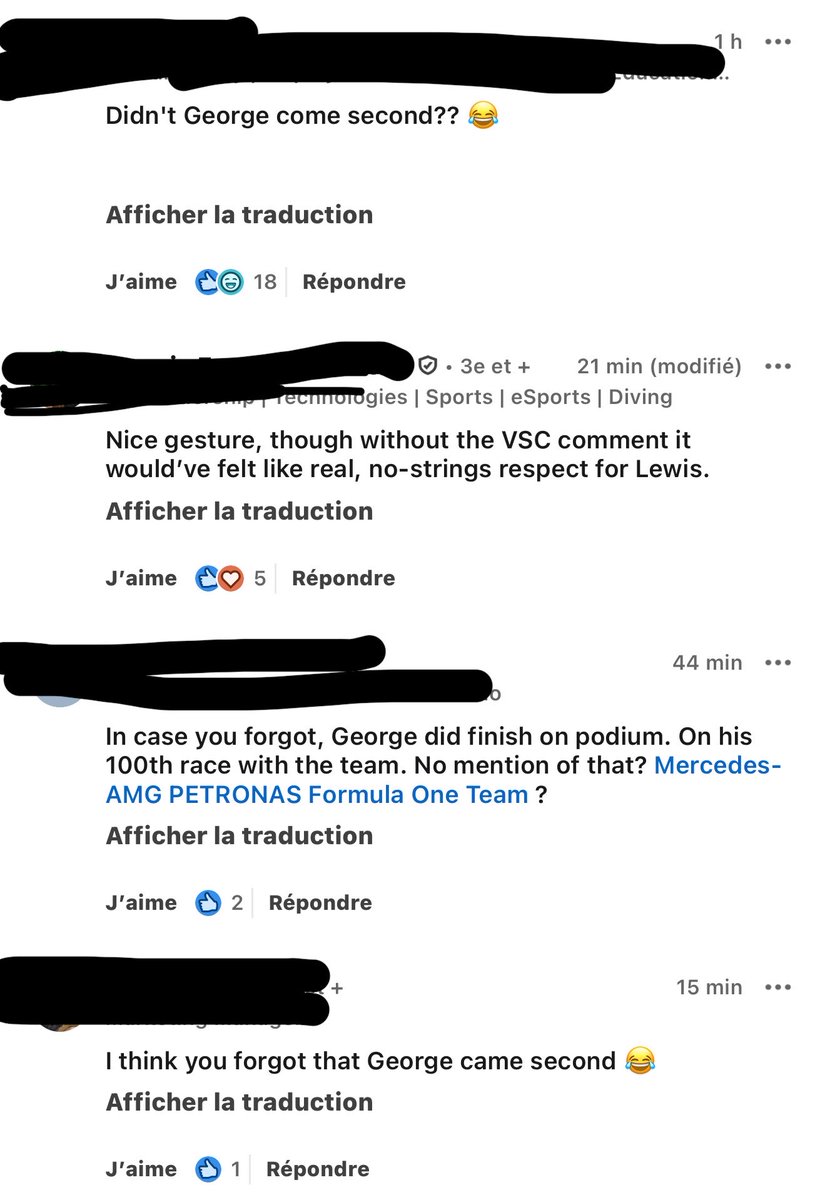Like the "Nice gesture" VSC comment
825x1200 pixels.
pyautogui.click(x=141, y=578)
